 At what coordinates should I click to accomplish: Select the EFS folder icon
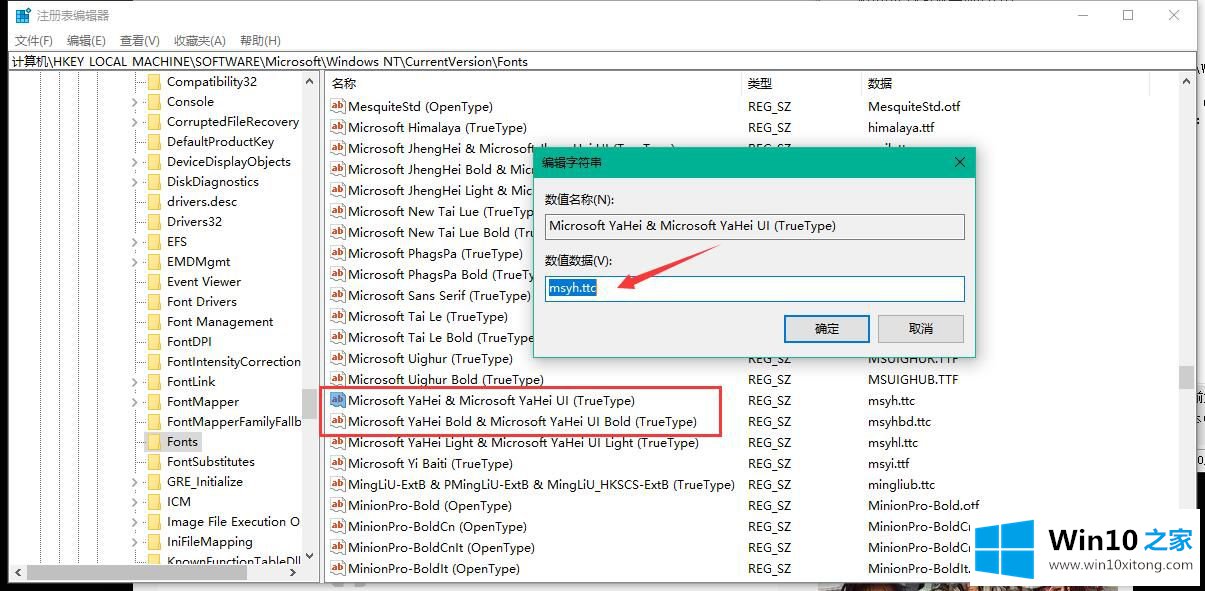pyautogui.click(x=154, y=242)
